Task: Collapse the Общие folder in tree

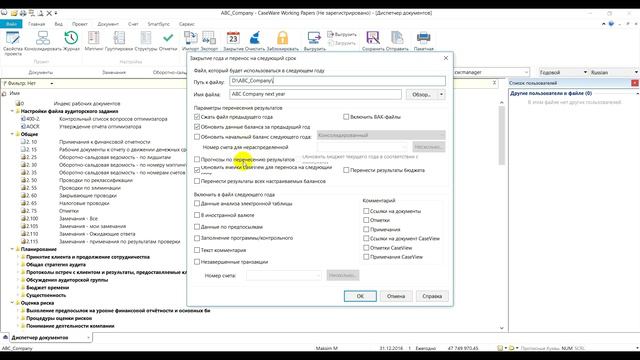Action: (x=12, y=134)
